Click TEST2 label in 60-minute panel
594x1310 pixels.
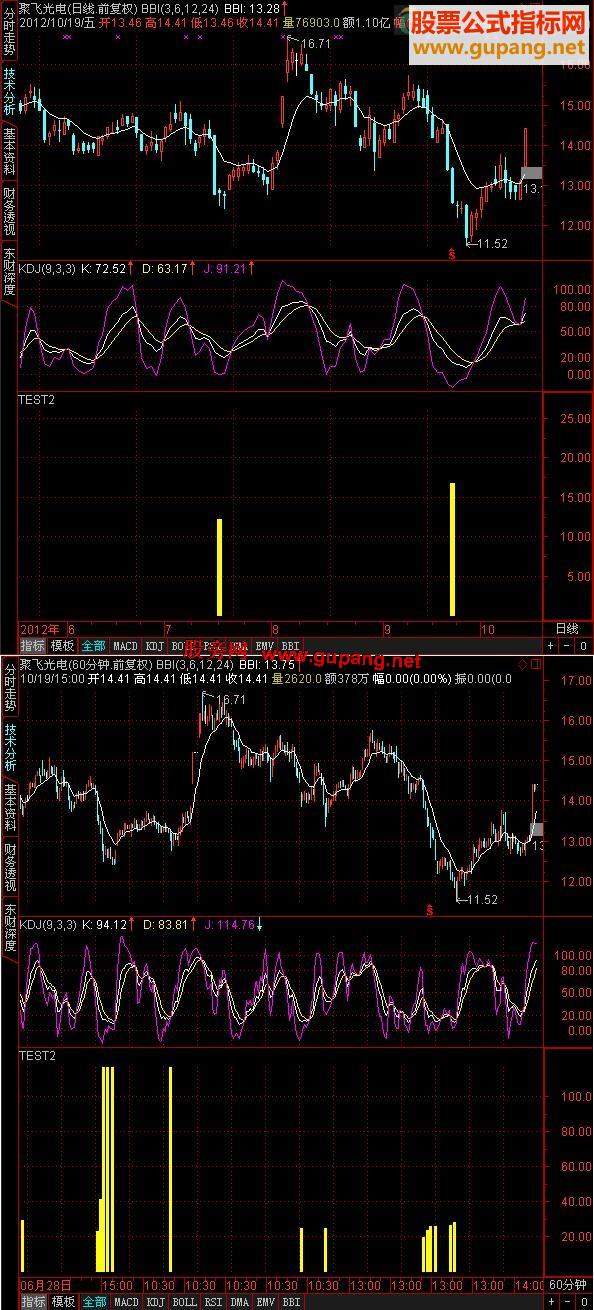[x=37, y=1054]
